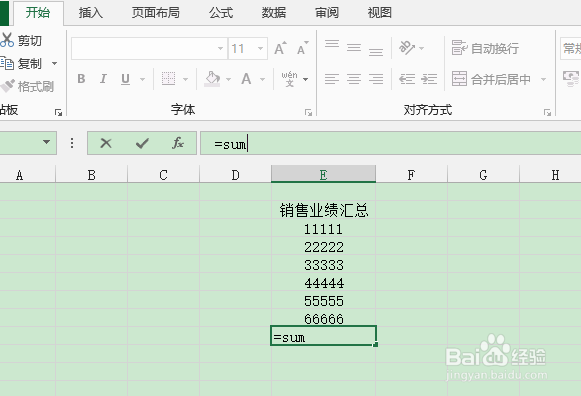The image size is (581, 396).
Task: Align text left
Action: 332,79
